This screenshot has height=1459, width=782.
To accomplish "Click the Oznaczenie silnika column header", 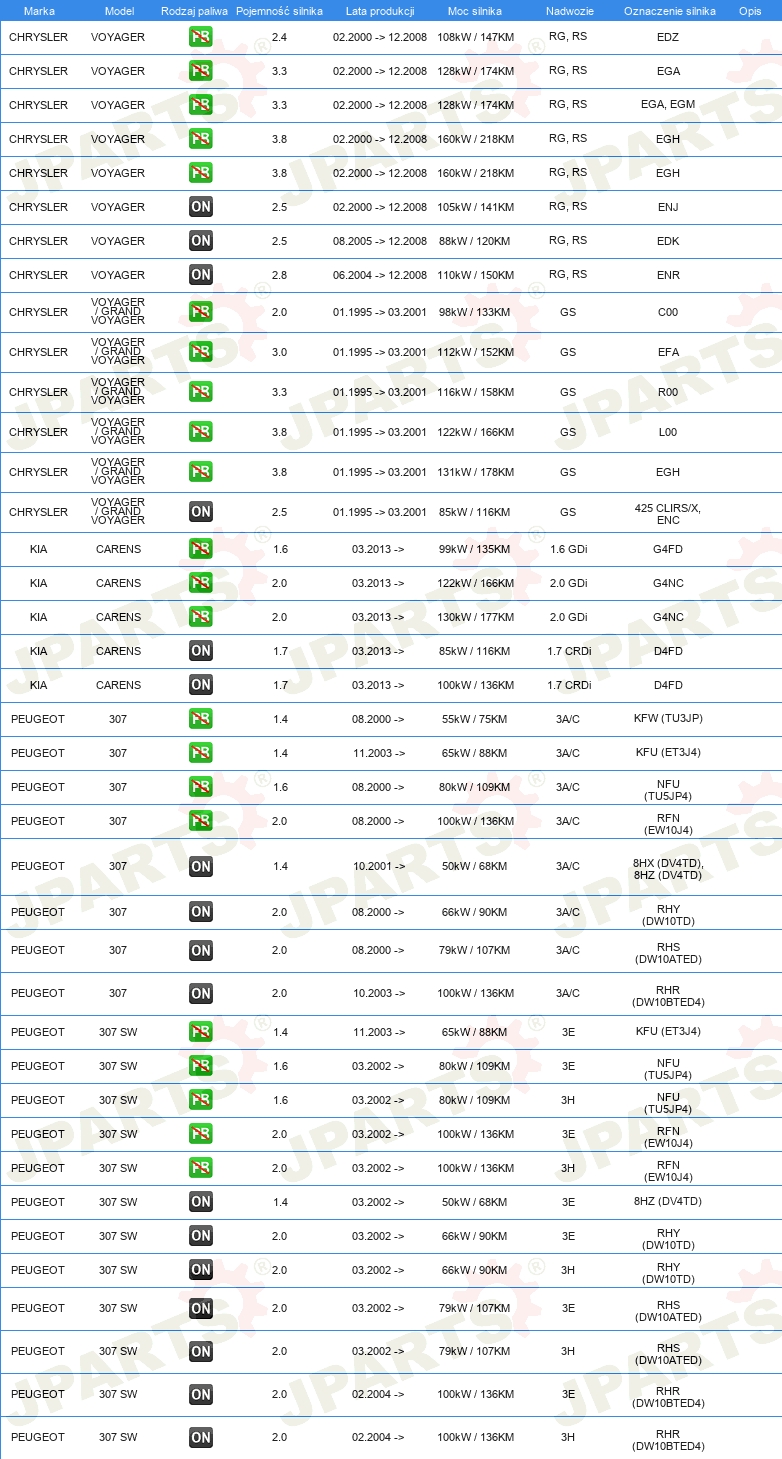I will (670, 11).
